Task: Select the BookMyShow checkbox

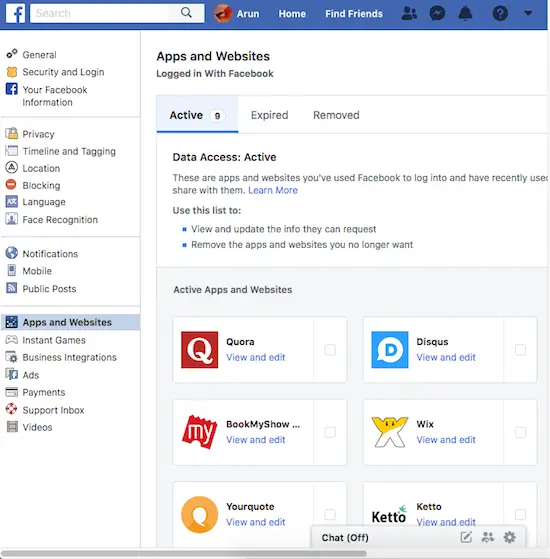Action: click(330, 432)
